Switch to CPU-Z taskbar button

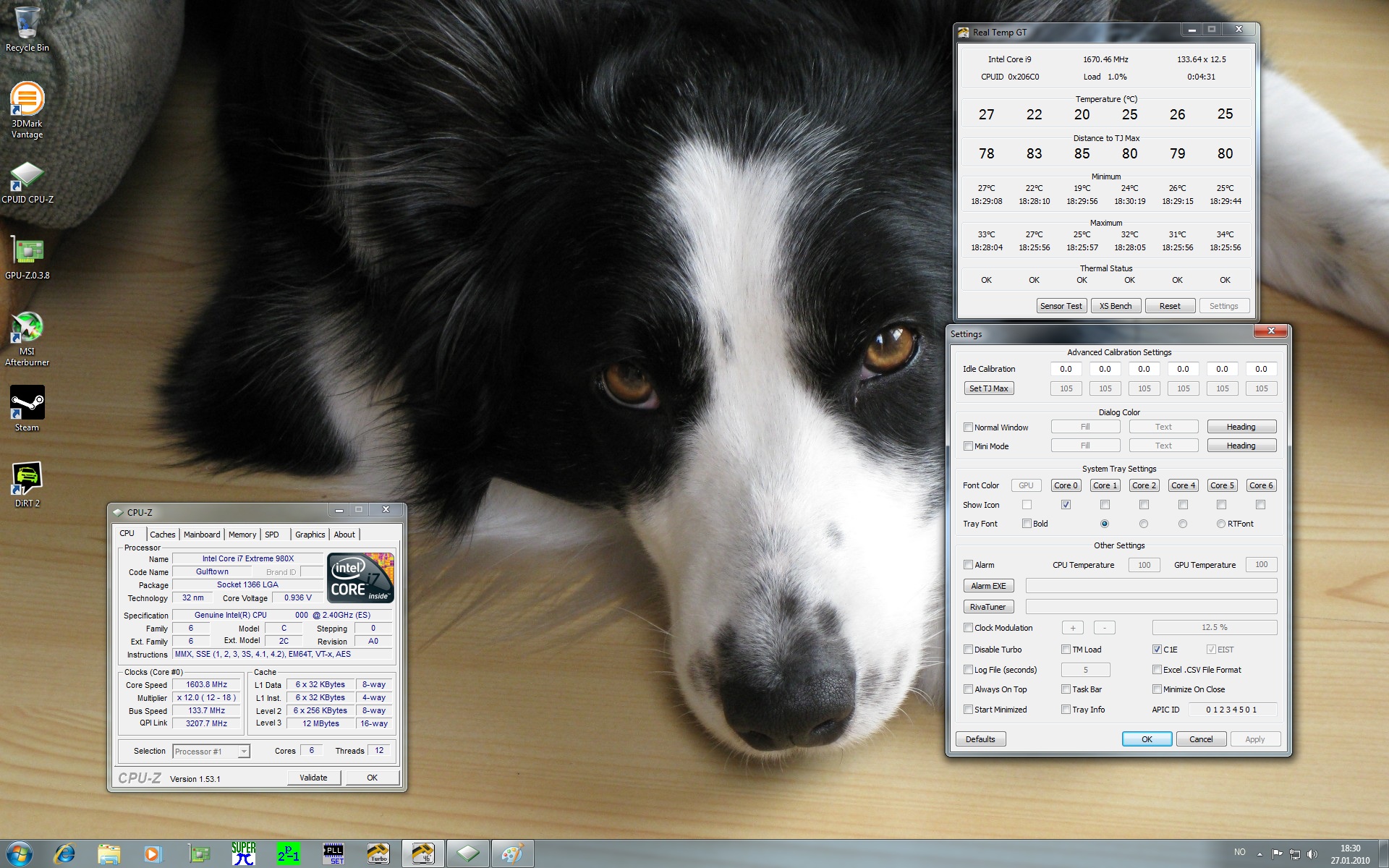coord(468,854)
